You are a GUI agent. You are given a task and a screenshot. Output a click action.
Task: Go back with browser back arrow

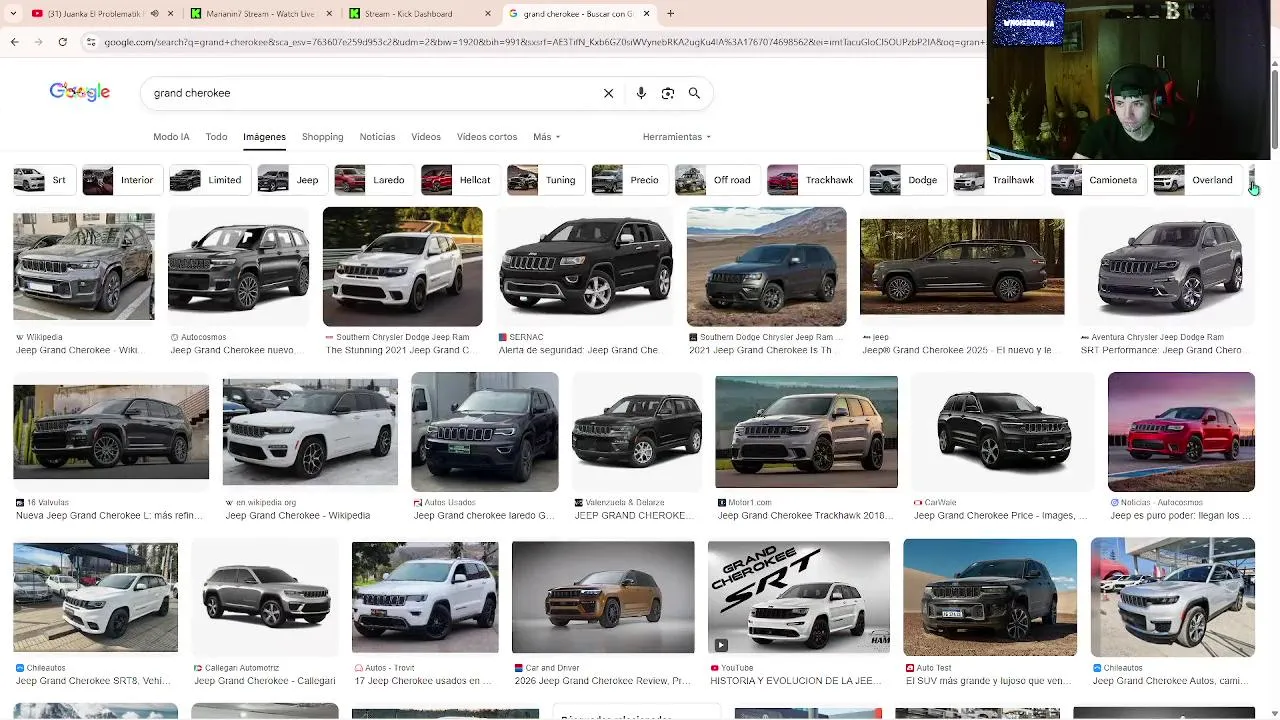(x=14, y=42)
